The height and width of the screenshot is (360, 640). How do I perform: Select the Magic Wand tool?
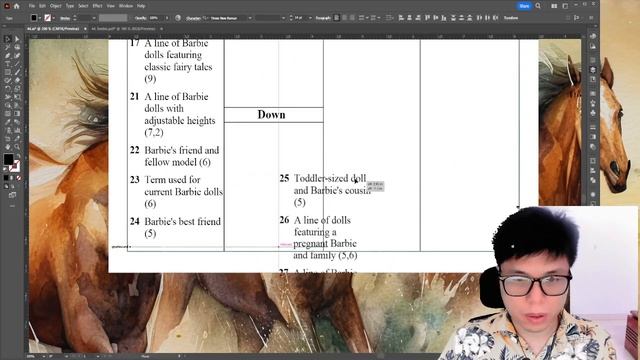[x=7, y=47]
